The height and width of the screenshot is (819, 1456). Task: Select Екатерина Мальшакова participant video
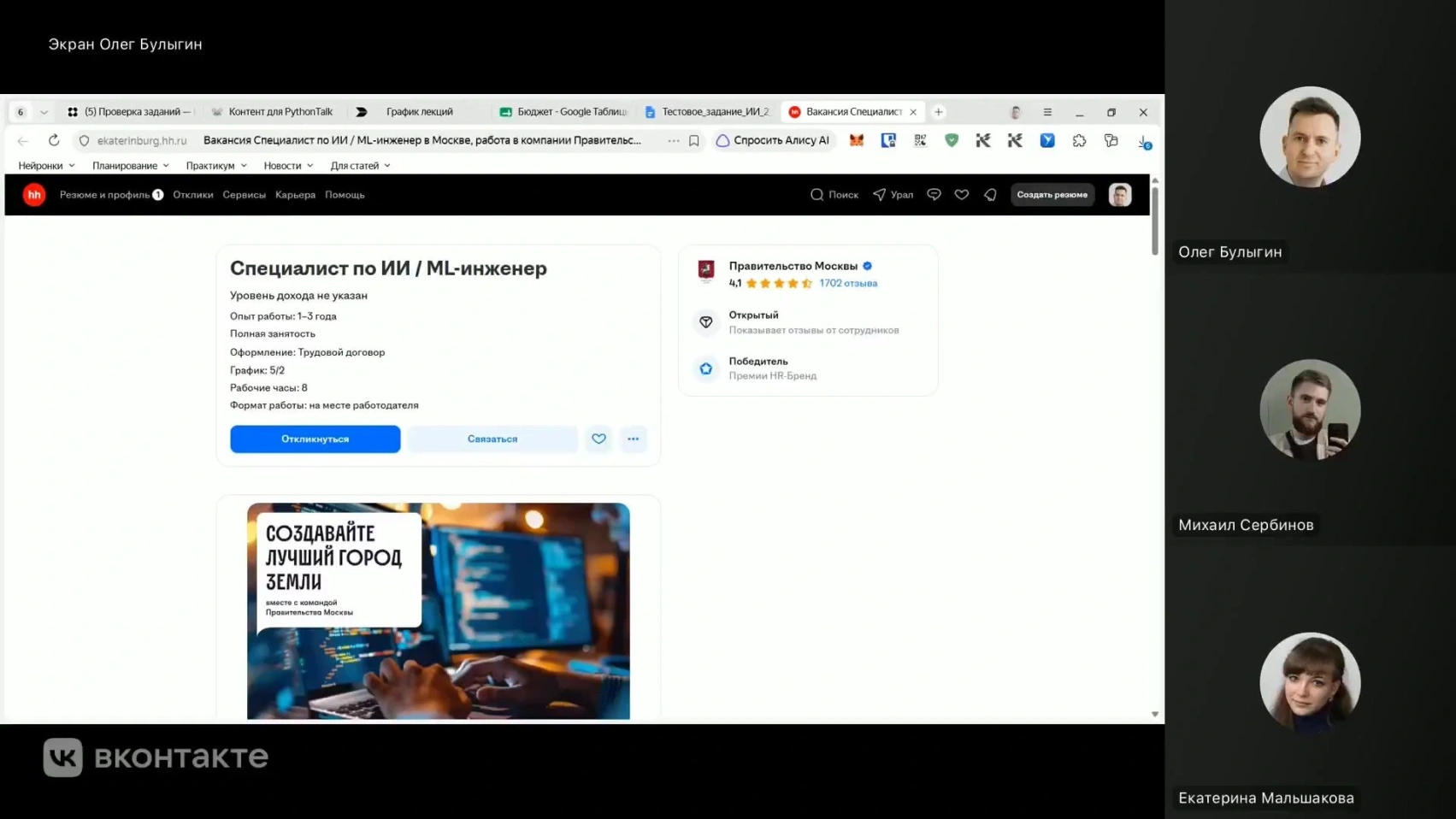(x=1310, y=682)
